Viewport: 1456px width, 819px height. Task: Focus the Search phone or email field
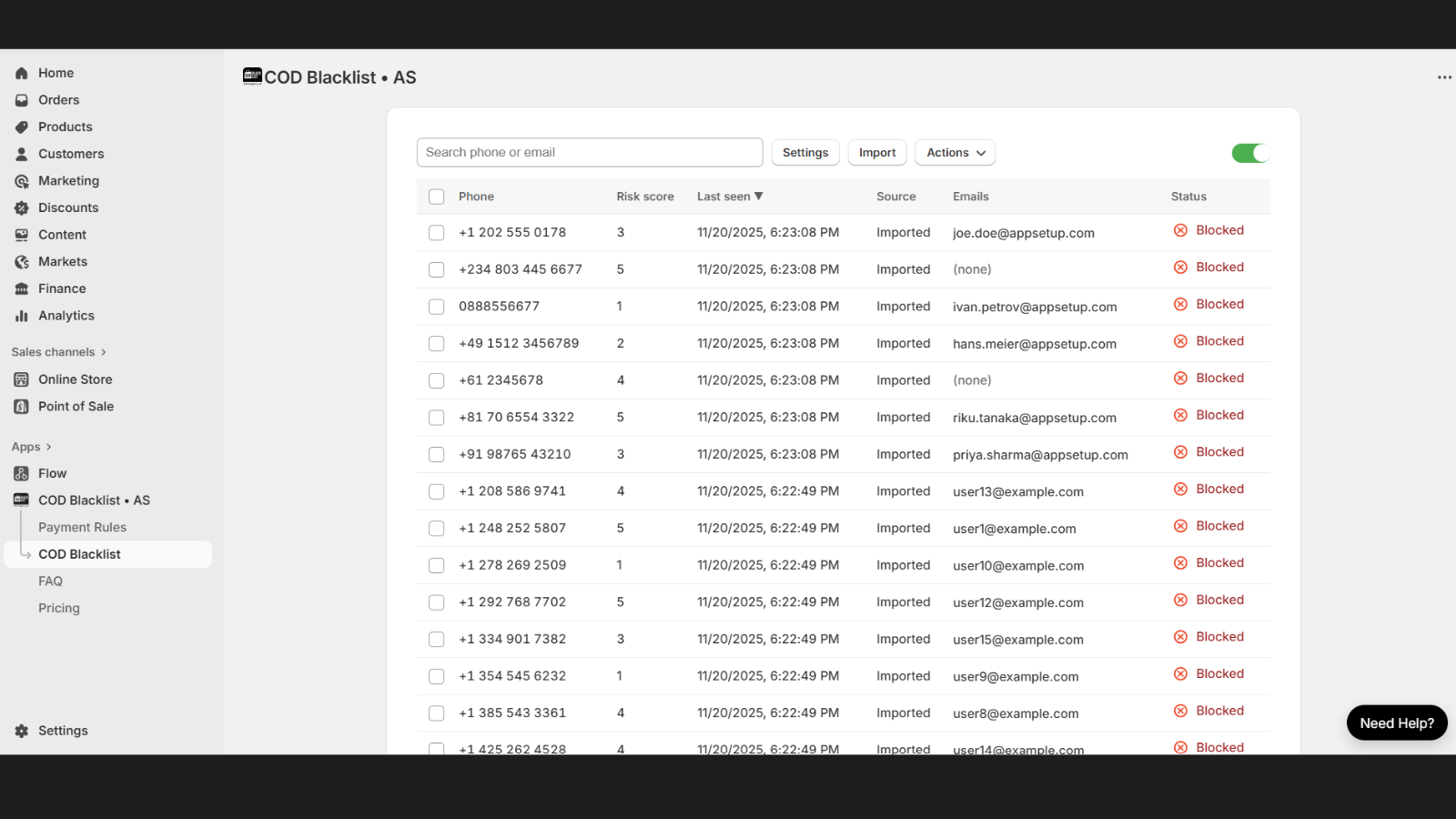click(590, 153)
